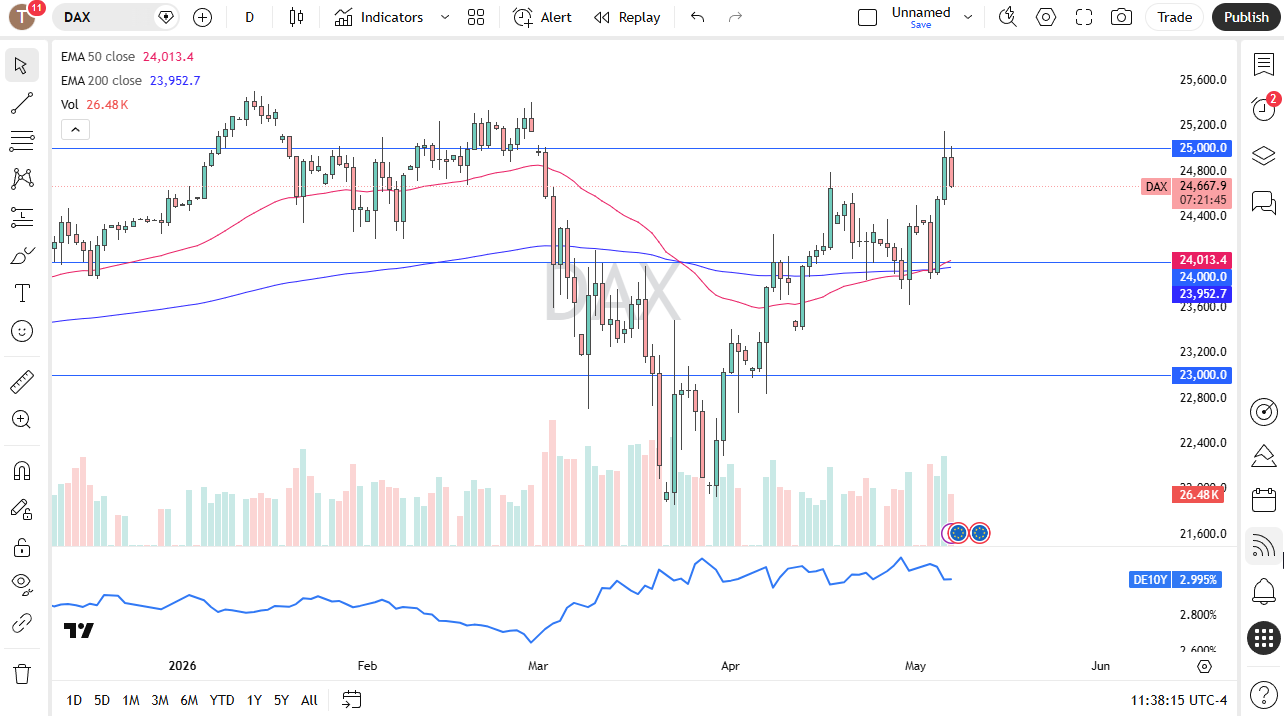Open the chats speech bubble panel

point(1264,203)
